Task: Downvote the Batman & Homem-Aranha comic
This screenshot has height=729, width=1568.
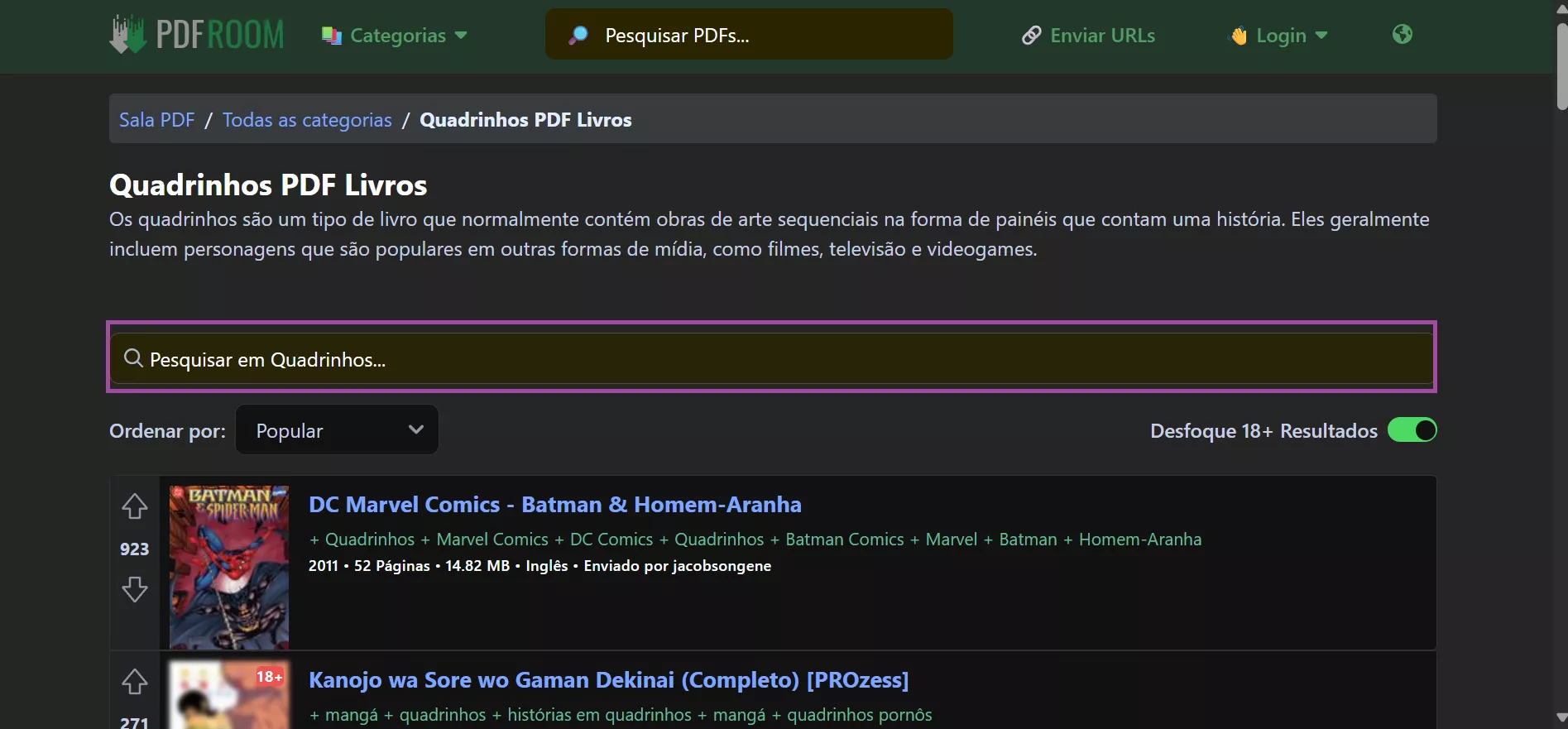Action: click(x=134, y=589)
